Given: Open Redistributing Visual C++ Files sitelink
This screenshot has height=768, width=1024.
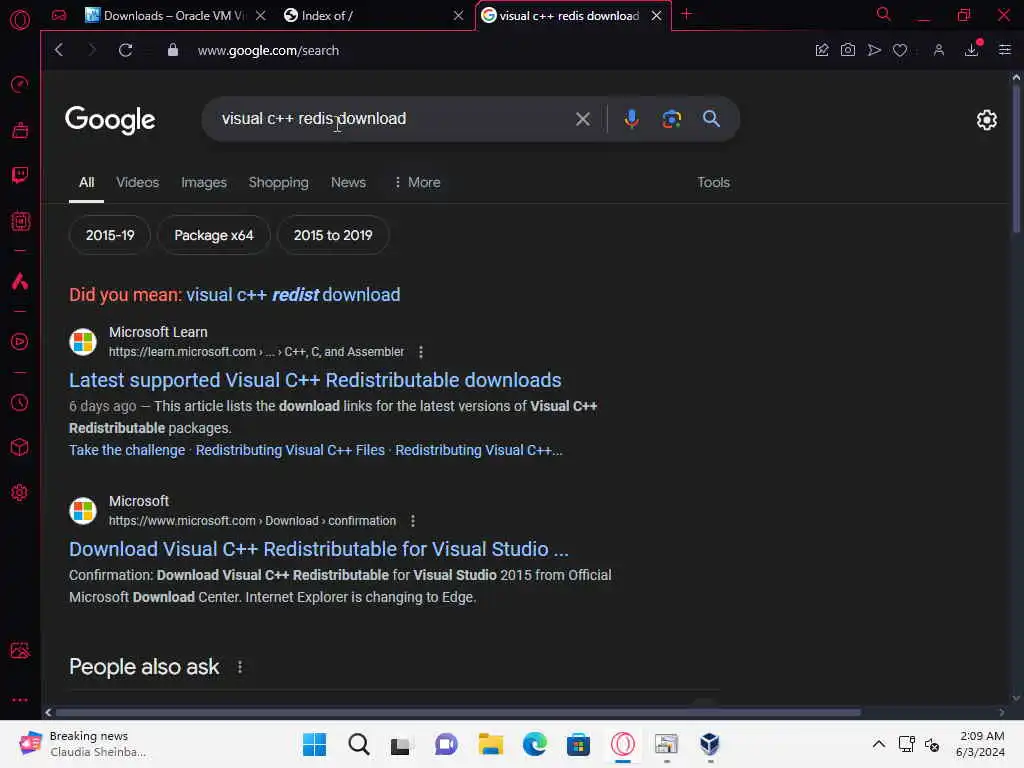Looking at the screenshot, I should click(290, 451).
